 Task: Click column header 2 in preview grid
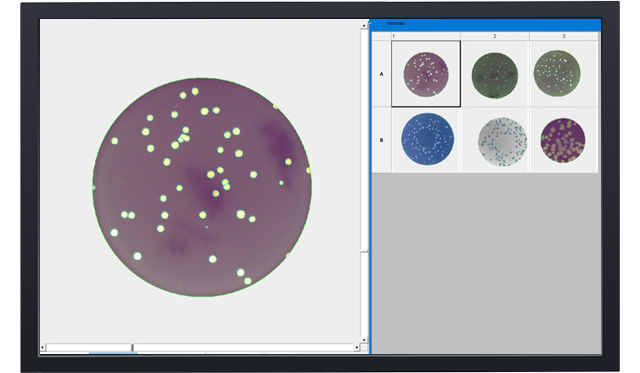click(x=495, y=36)
